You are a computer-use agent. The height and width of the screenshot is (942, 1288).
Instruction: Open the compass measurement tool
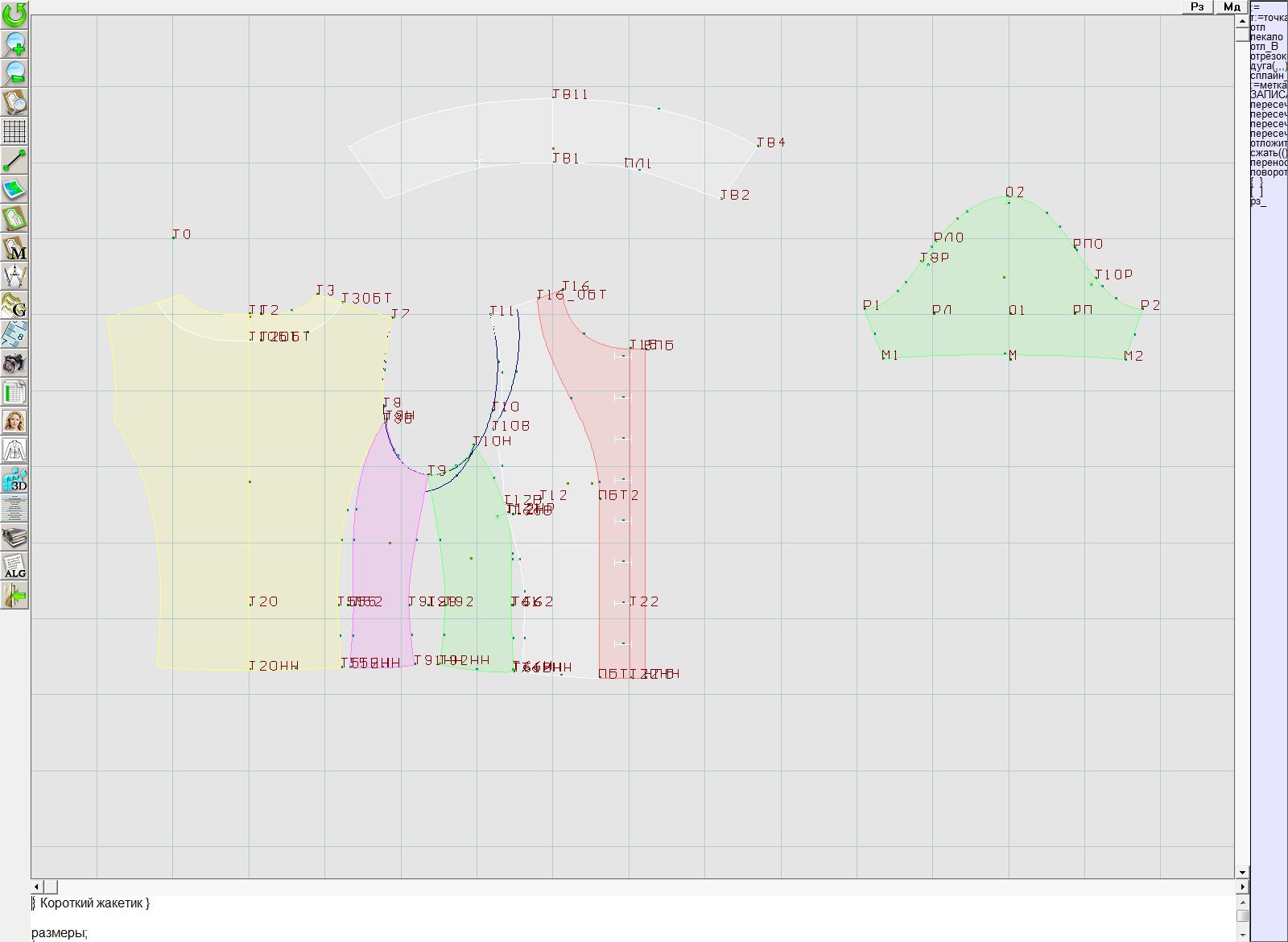pos(14,276)
